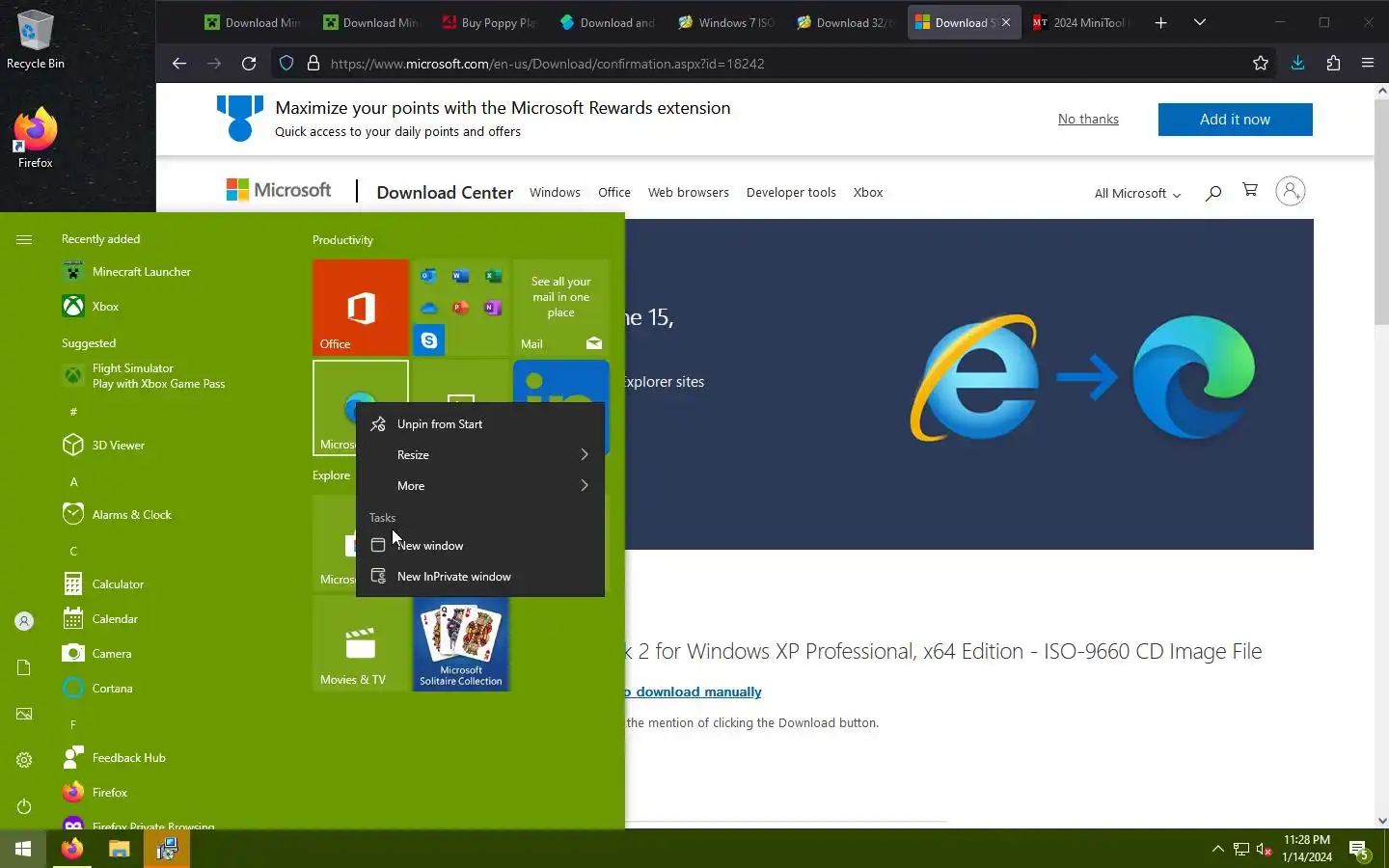Click the Windows Start button
1389x868 pixels.
click(23, 849)
